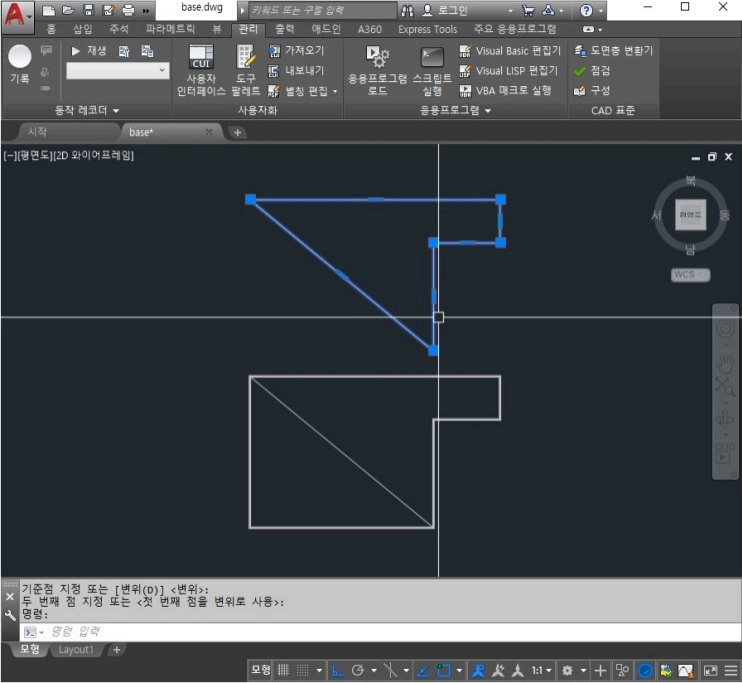Open the annotation scale 1:1 dropdown
Viewport: 742px width, 683px height.
point(541,670)
